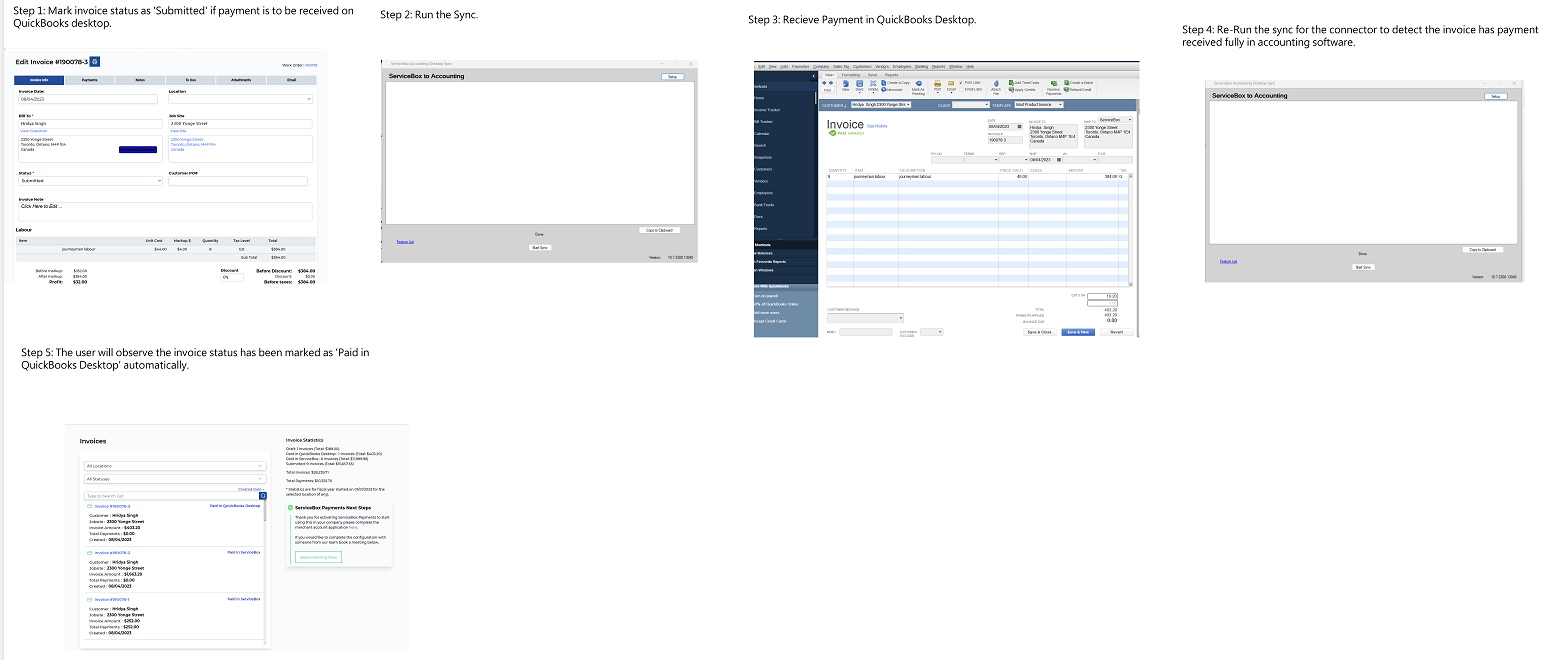1542x660 pixels.
Task: Click the Type to Search List field
Action: 172,496
